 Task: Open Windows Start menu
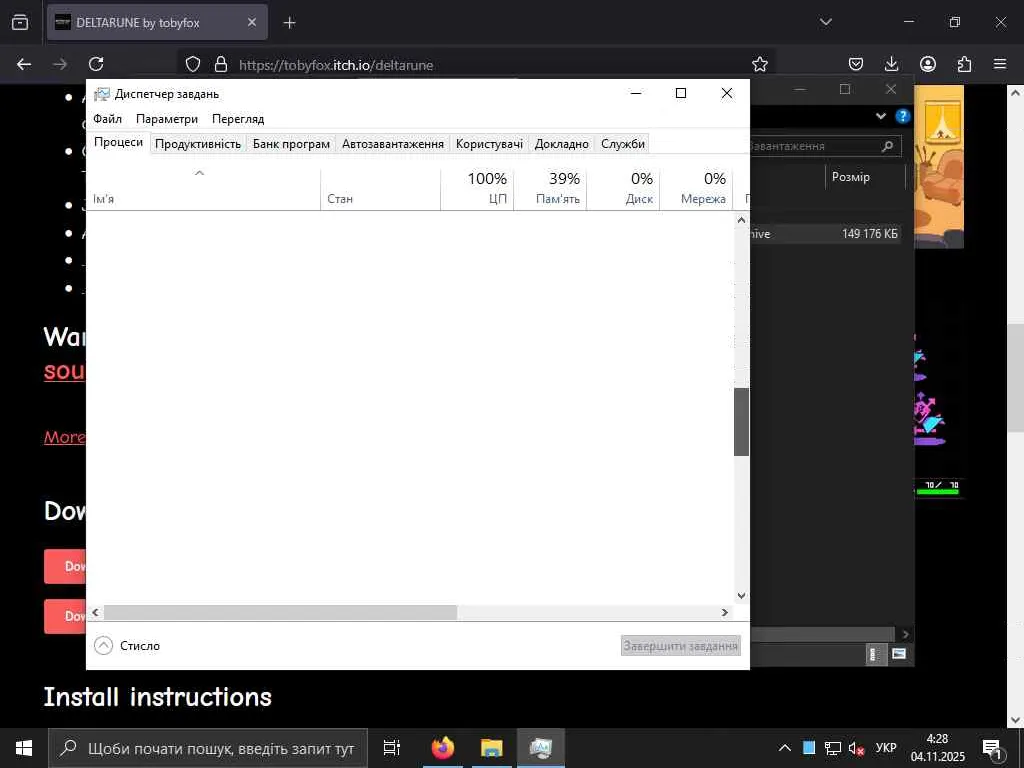[24, 748]
